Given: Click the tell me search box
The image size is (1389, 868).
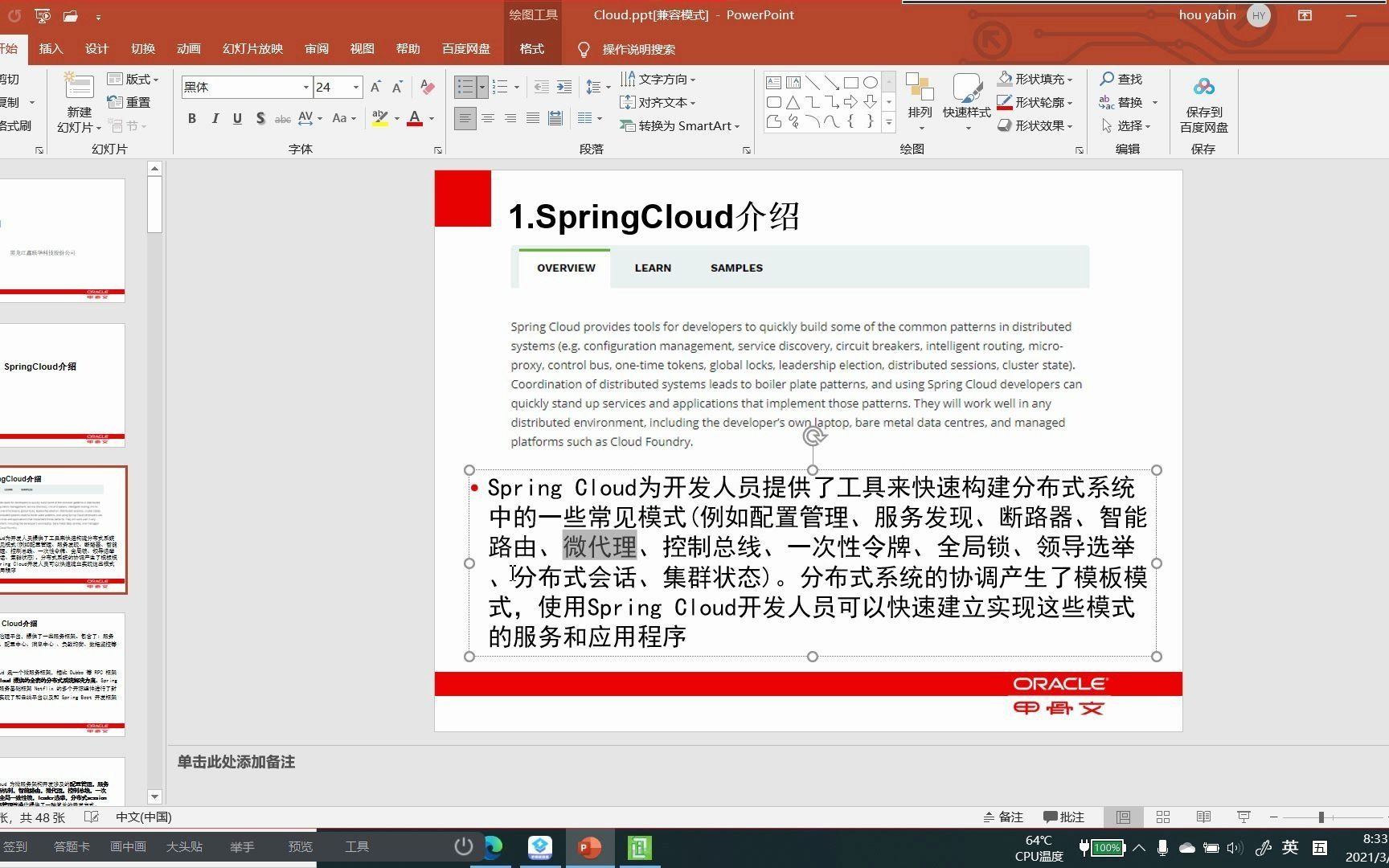Looking at the screenshot, I should [638, 50].
